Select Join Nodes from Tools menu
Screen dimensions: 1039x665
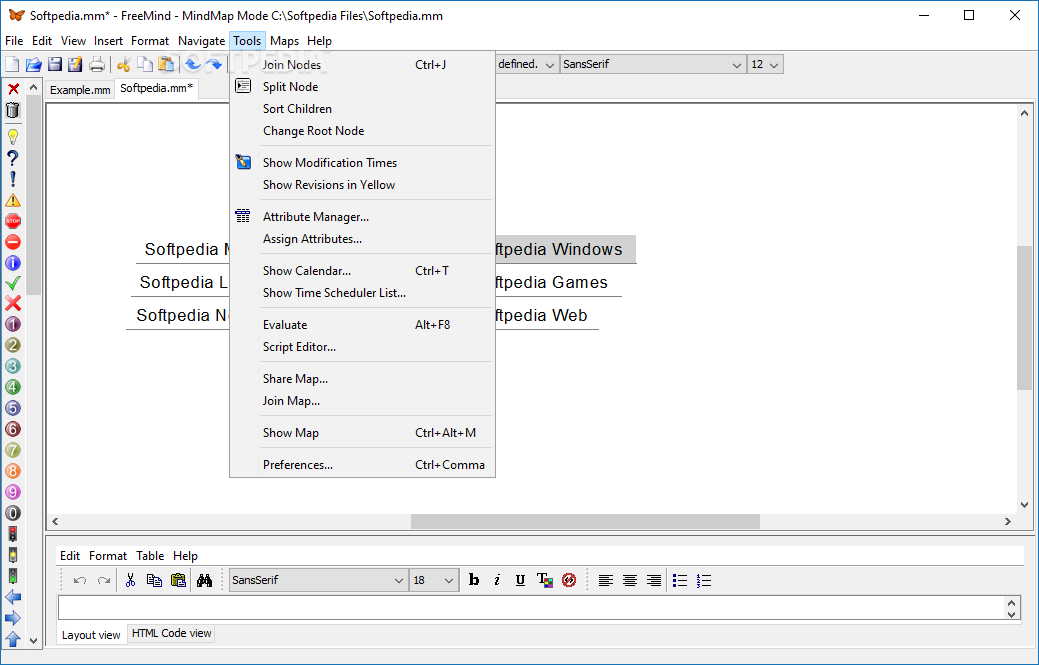362,64
